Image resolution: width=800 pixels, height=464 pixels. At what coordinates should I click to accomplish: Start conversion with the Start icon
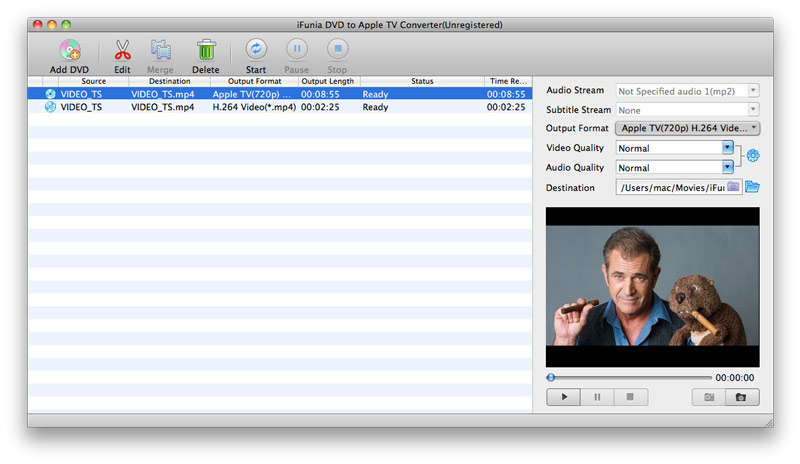(256, 49)
